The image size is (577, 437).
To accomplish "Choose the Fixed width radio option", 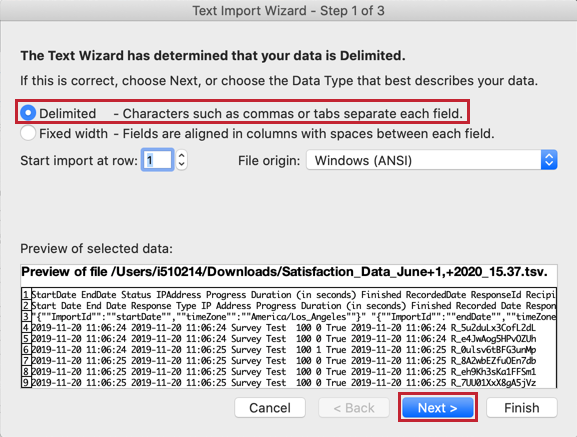I will [x=28, y=133].
